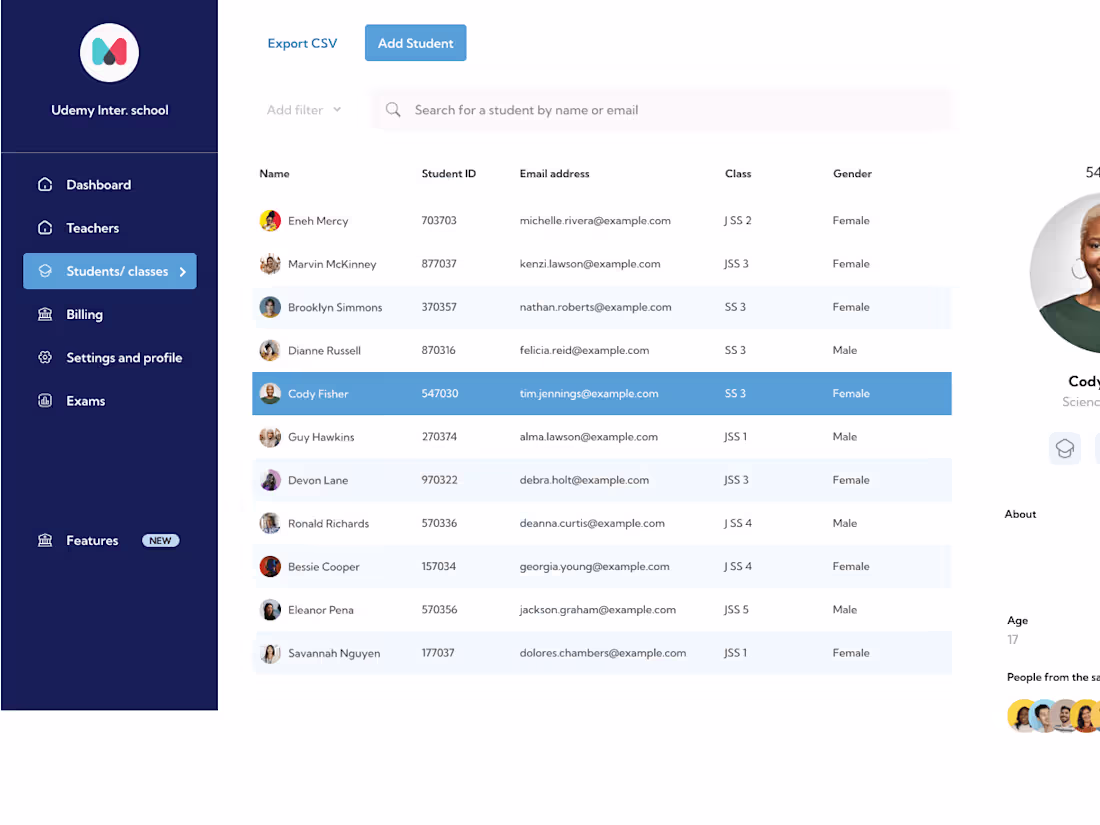The image size is (1100, 825).
Task: Click the Features icon near the NEW badge
Action: 45,540
